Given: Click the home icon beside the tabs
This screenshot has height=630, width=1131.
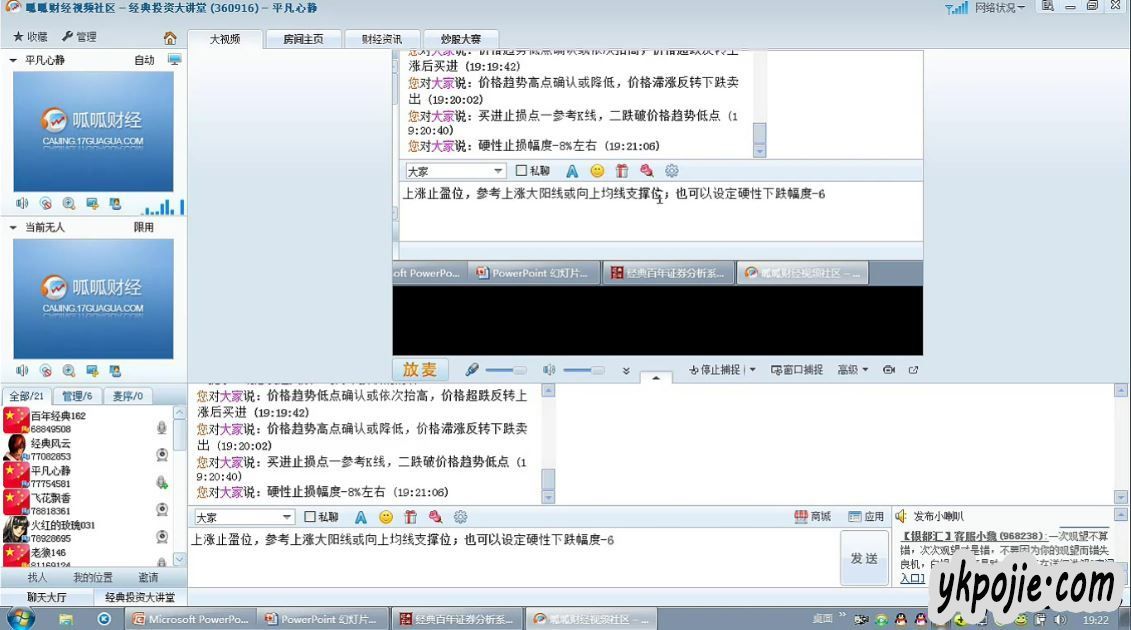Looking at the screenshot, I should click(x=170, y=38).
